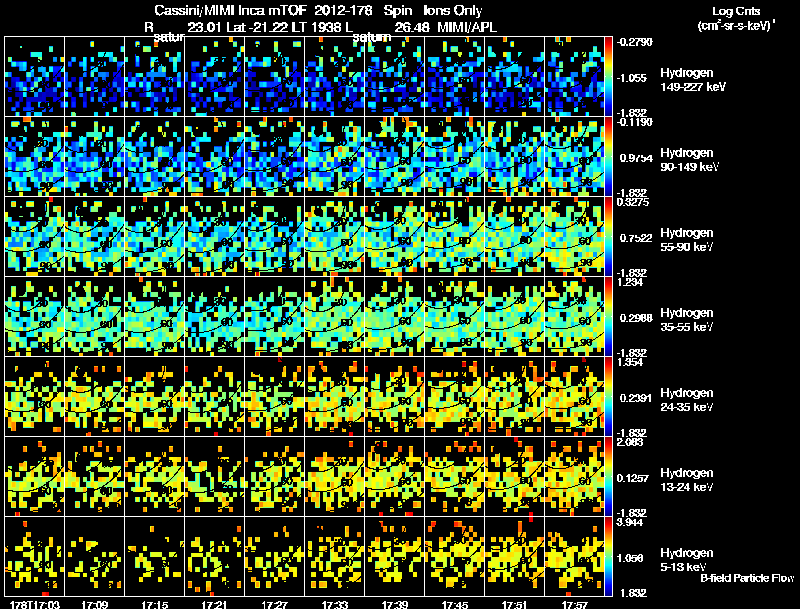This screenshot has width=800, height=609.
Task: Click the B-field Particle Flow label
Action: point(747,578)
